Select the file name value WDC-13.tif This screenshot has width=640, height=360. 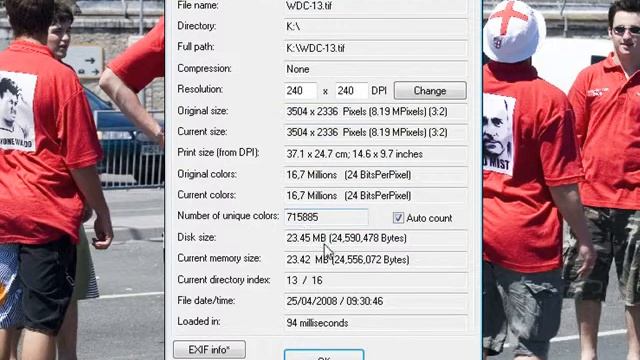(x=376, y=6)
